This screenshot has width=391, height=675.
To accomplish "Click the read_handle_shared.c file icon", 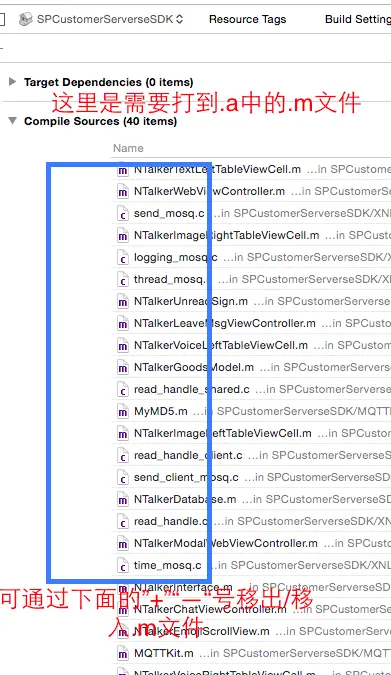I will pyautogui.click(x=123, y=390).
